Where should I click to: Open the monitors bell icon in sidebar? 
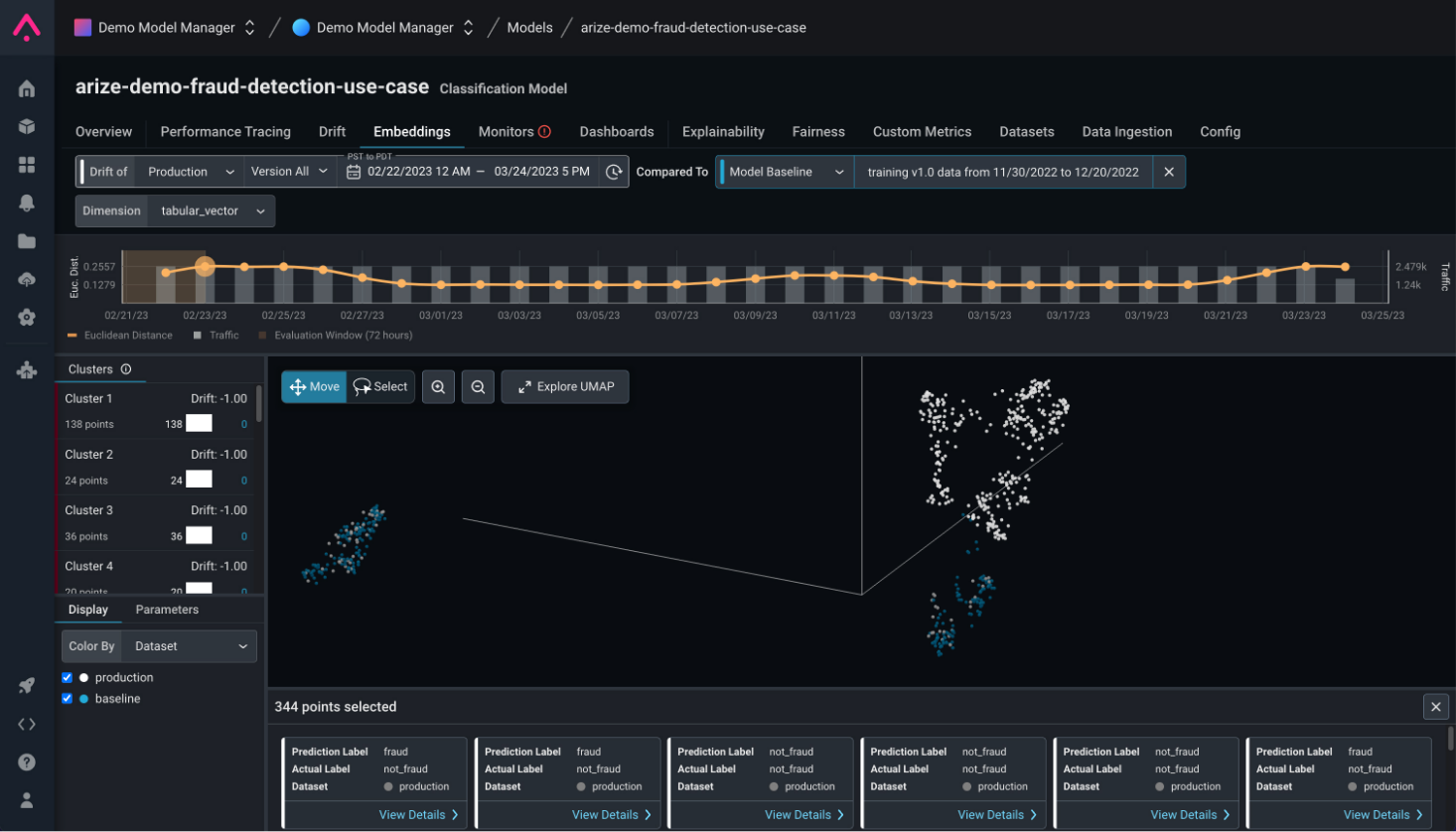click(27, 203)
